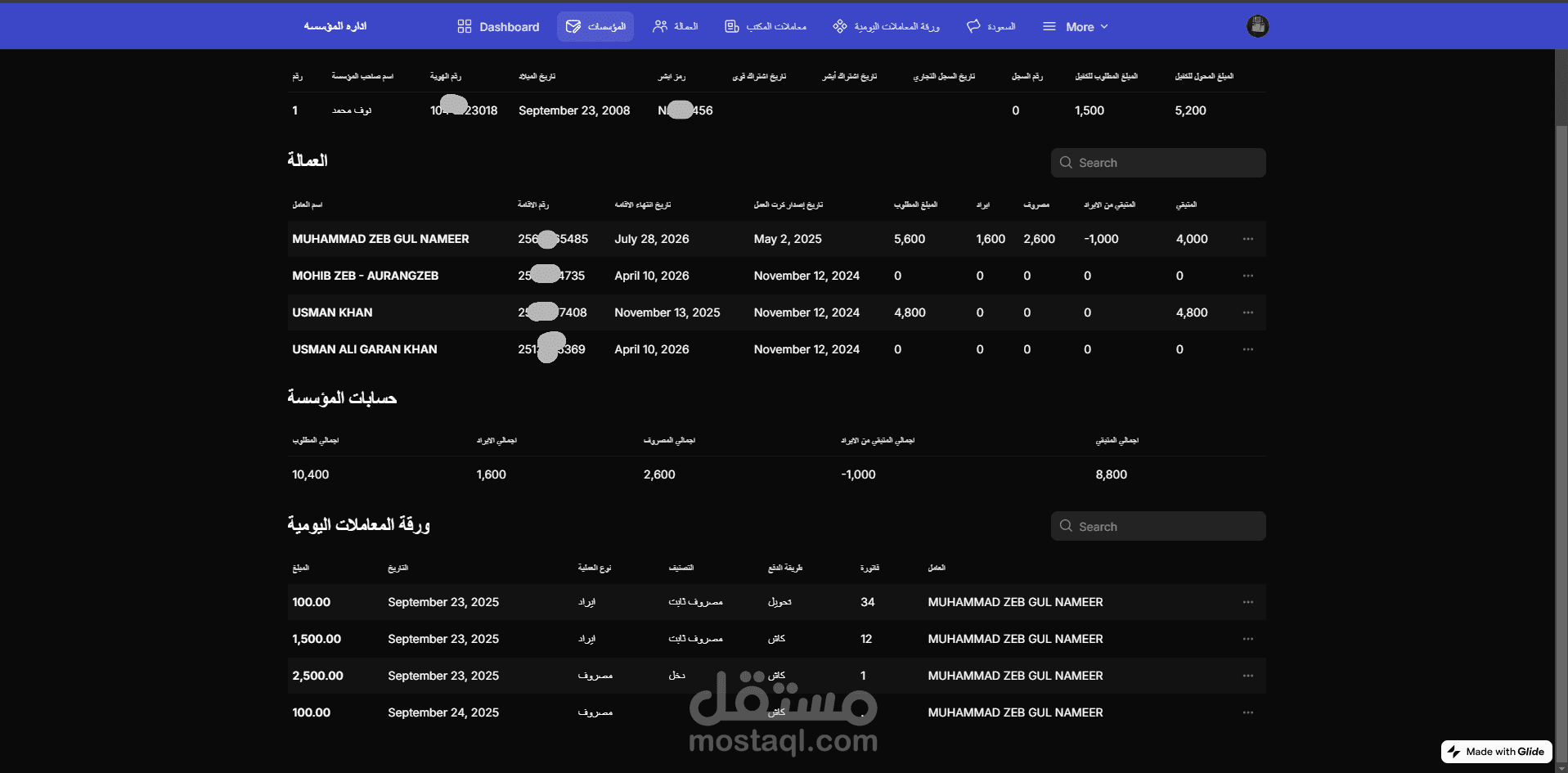The image size is (1568, 773).
Task: Open the العمالة tab in the top navigation
Action: 675,27
